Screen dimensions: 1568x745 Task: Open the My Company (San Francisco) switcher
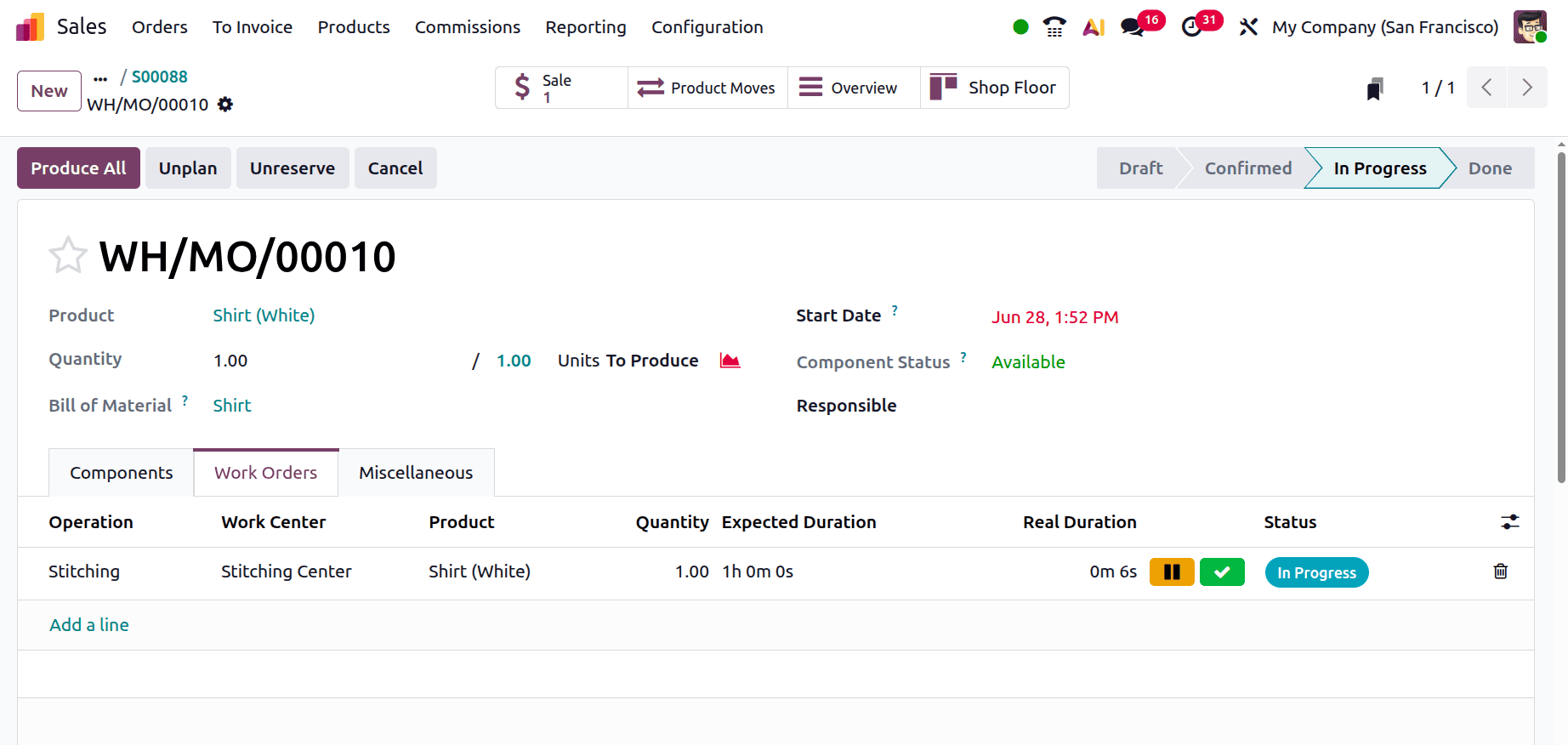tap(1385, 27)
